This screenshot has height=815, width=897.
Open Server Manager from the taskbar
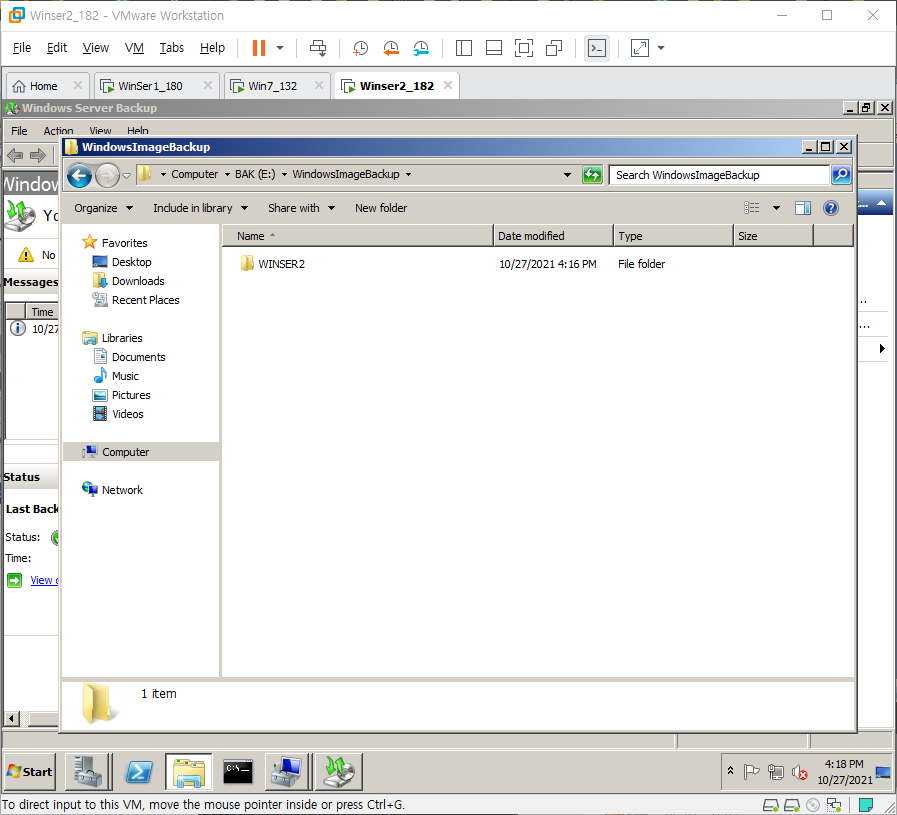pyautogui.click(x=88, y=772)
